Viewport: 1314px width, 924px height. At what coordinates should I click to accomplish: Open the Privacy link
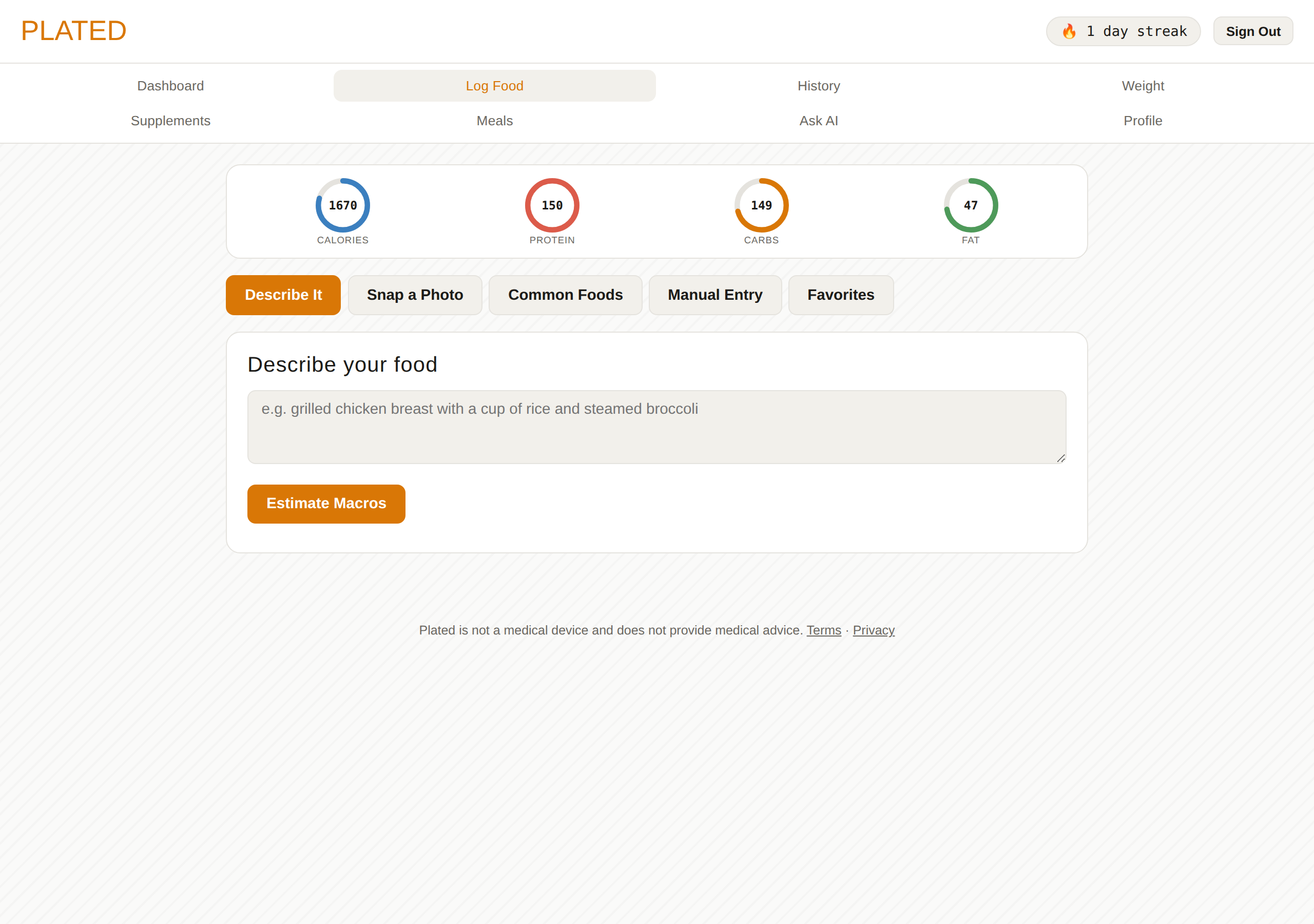pos(873,630)
